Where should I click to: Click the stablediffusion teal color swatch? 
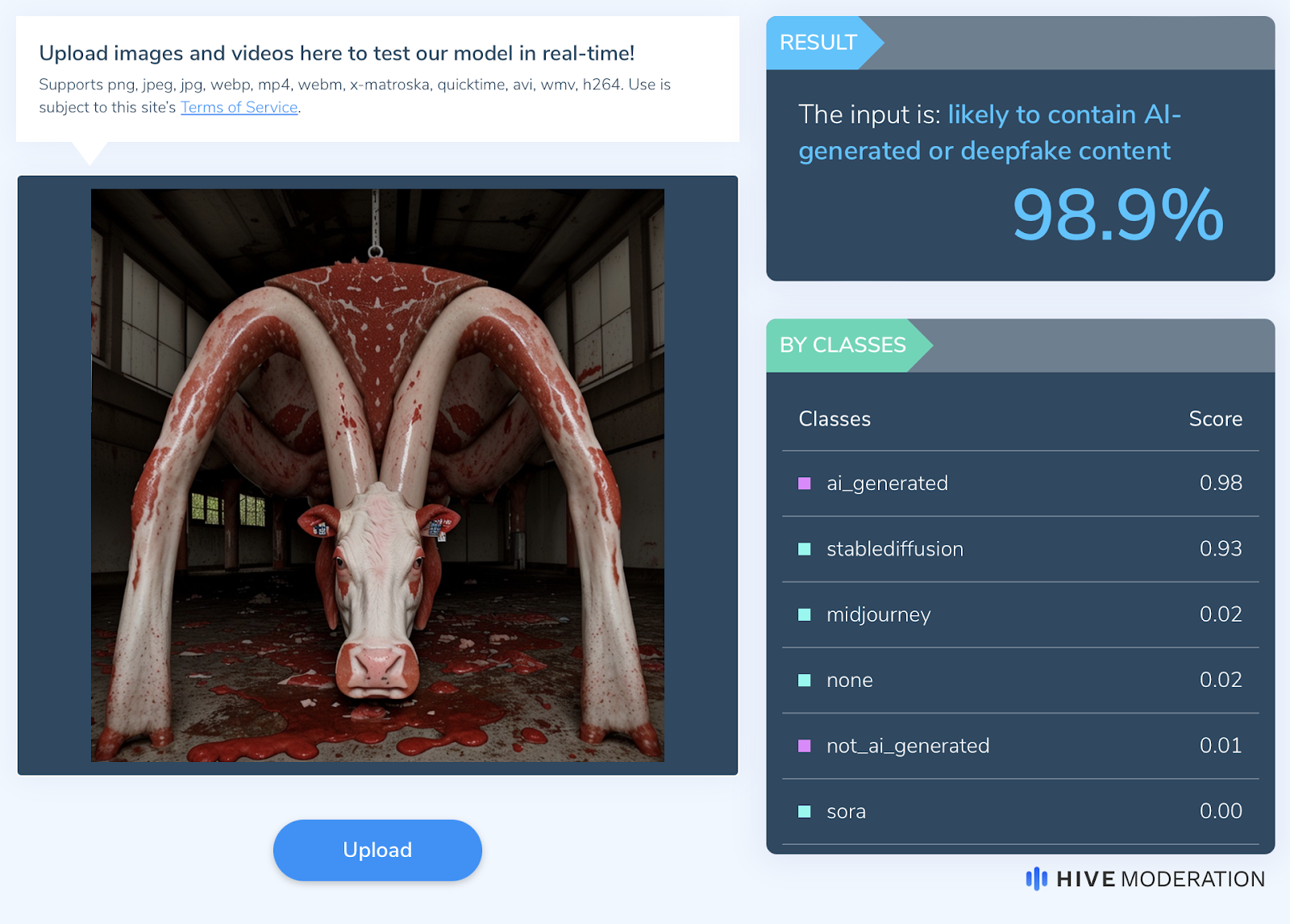point(804,549)
